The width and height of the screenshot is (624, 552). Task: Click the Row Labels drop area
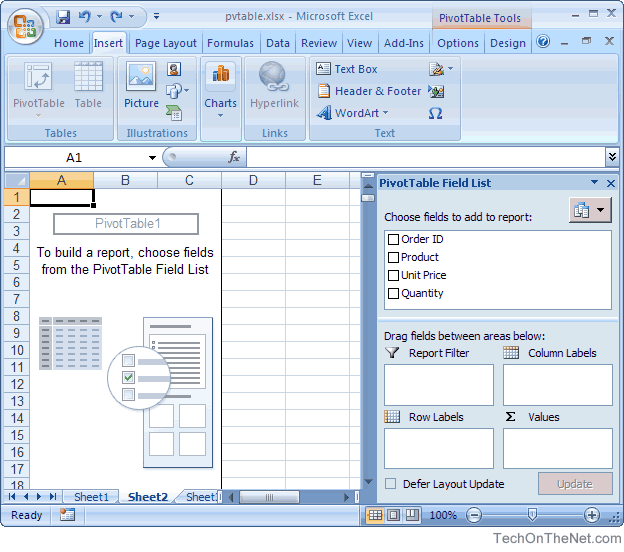(439, 449)
